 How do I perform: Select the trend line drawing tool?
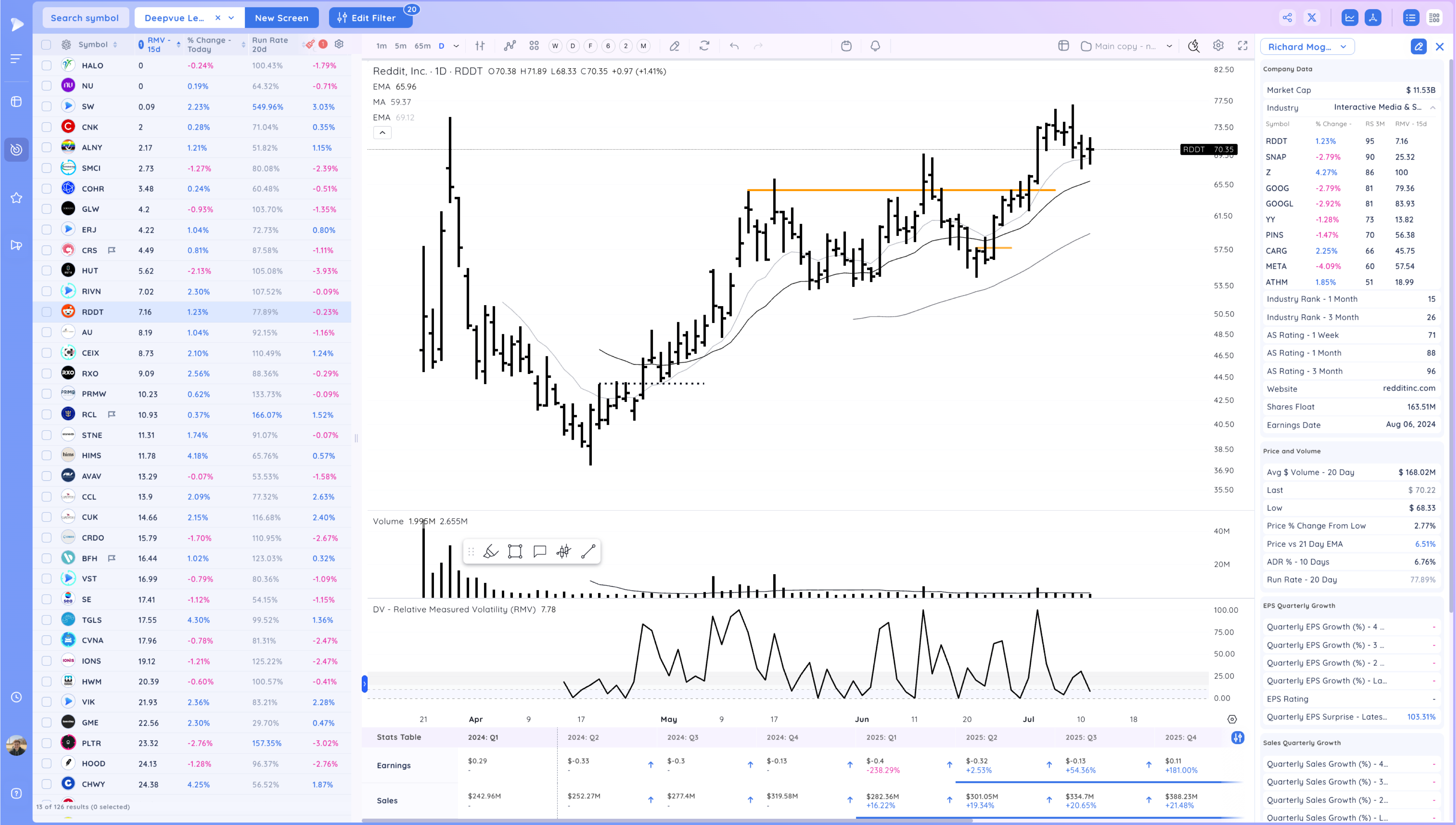coord(588,551)
